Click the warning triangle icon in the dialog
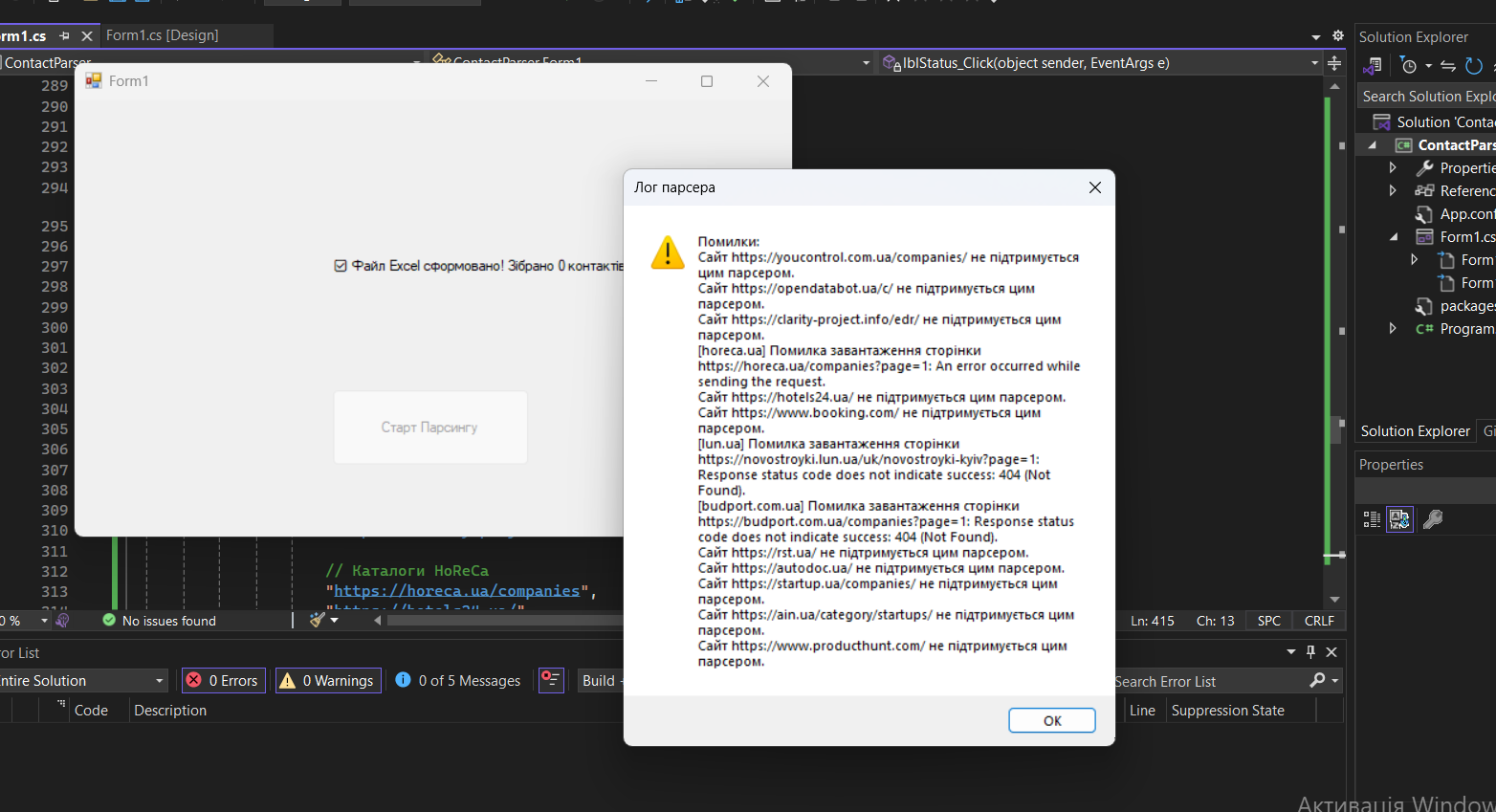Screen dimensions: 1496x812 (668, 252)
